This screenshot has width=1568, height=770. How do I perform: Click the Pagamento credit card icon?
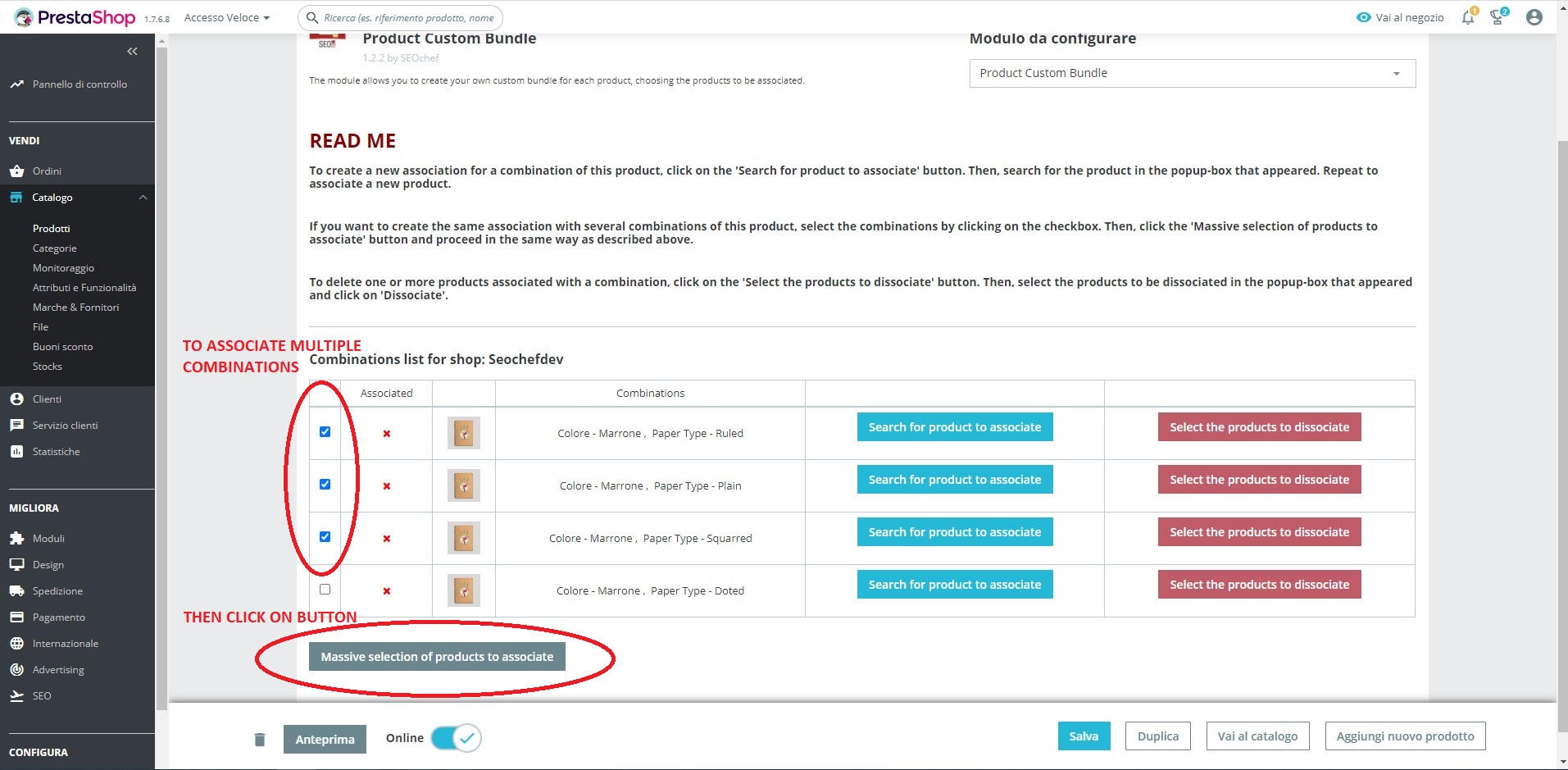(16, 617)
